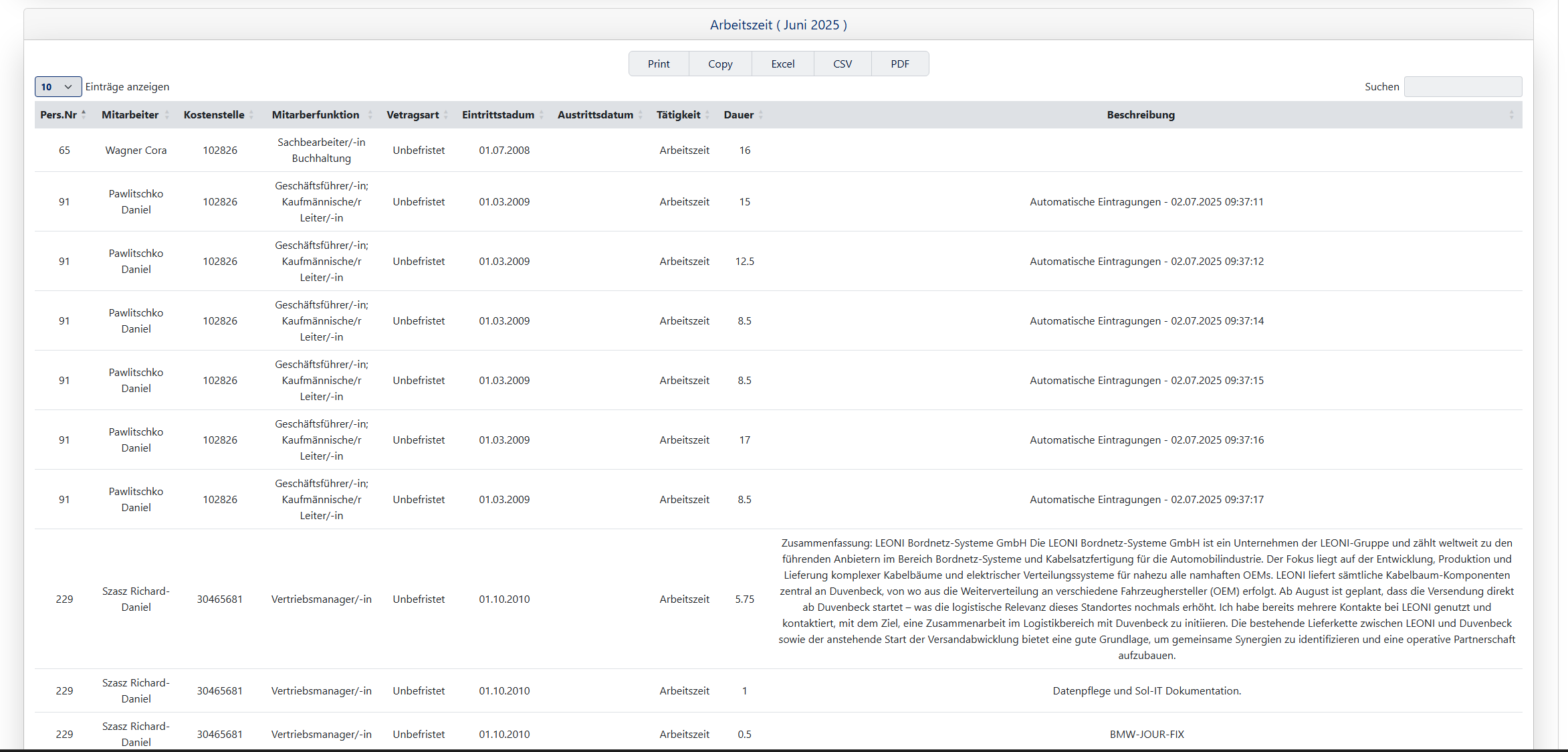Image resolution: width=1568 pixels, height=752 pixels.
Task: Sort by the Vetragsart column header
Action: click(413, 114)
